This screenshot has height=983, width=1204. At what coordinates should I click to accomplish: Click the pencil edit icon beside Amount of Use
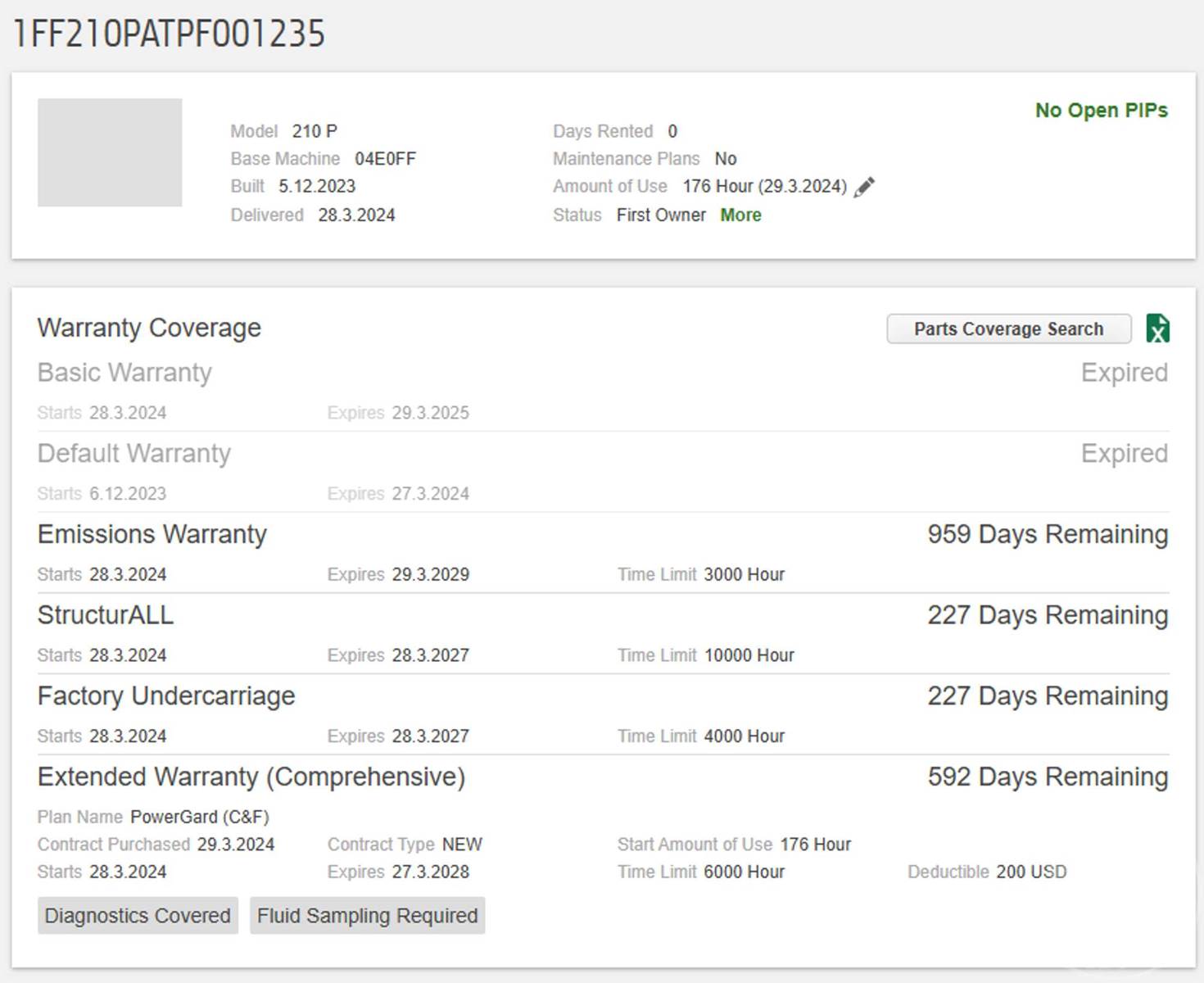click(x=864, y=187)
